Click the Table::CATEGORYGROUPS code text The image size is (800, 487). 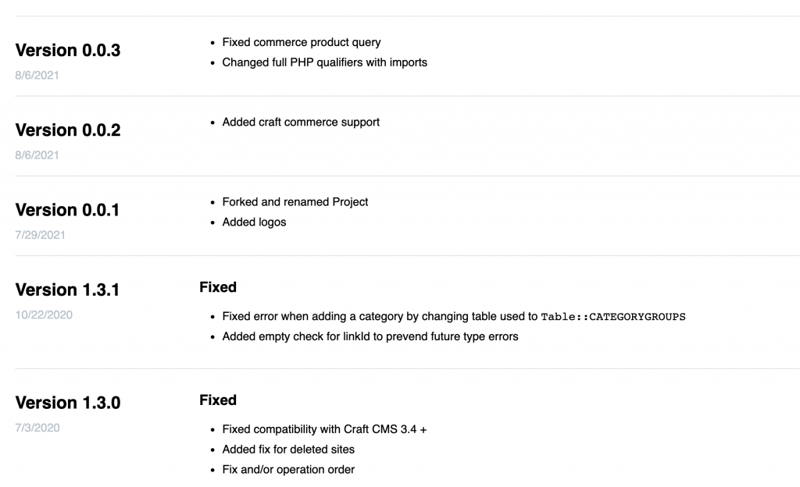pyautogui.click(x=613, y=317)
